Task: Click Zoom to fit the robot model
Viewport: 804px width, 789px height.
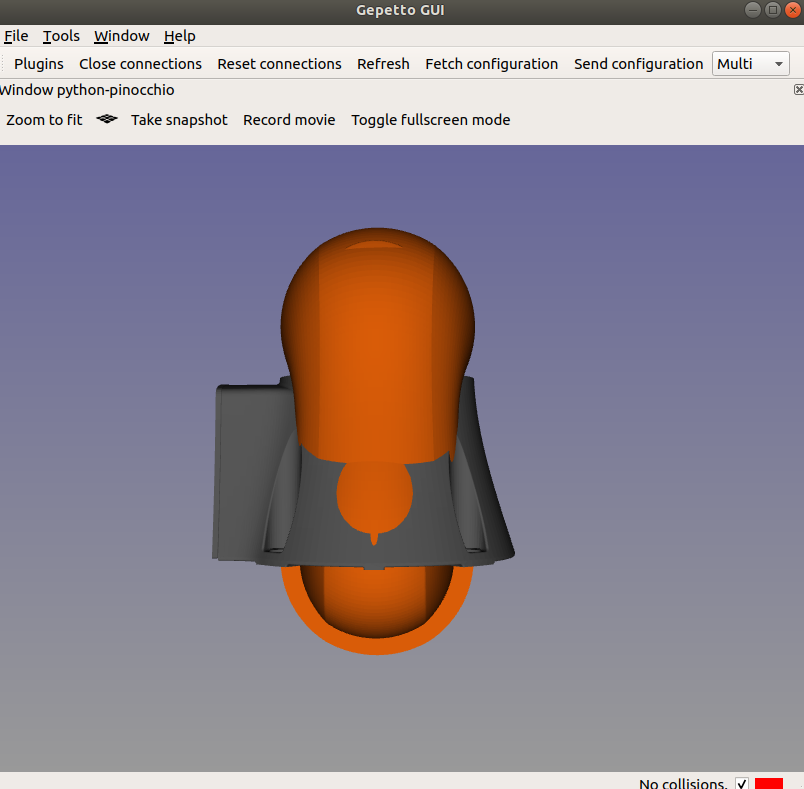Action: (44, 119)
